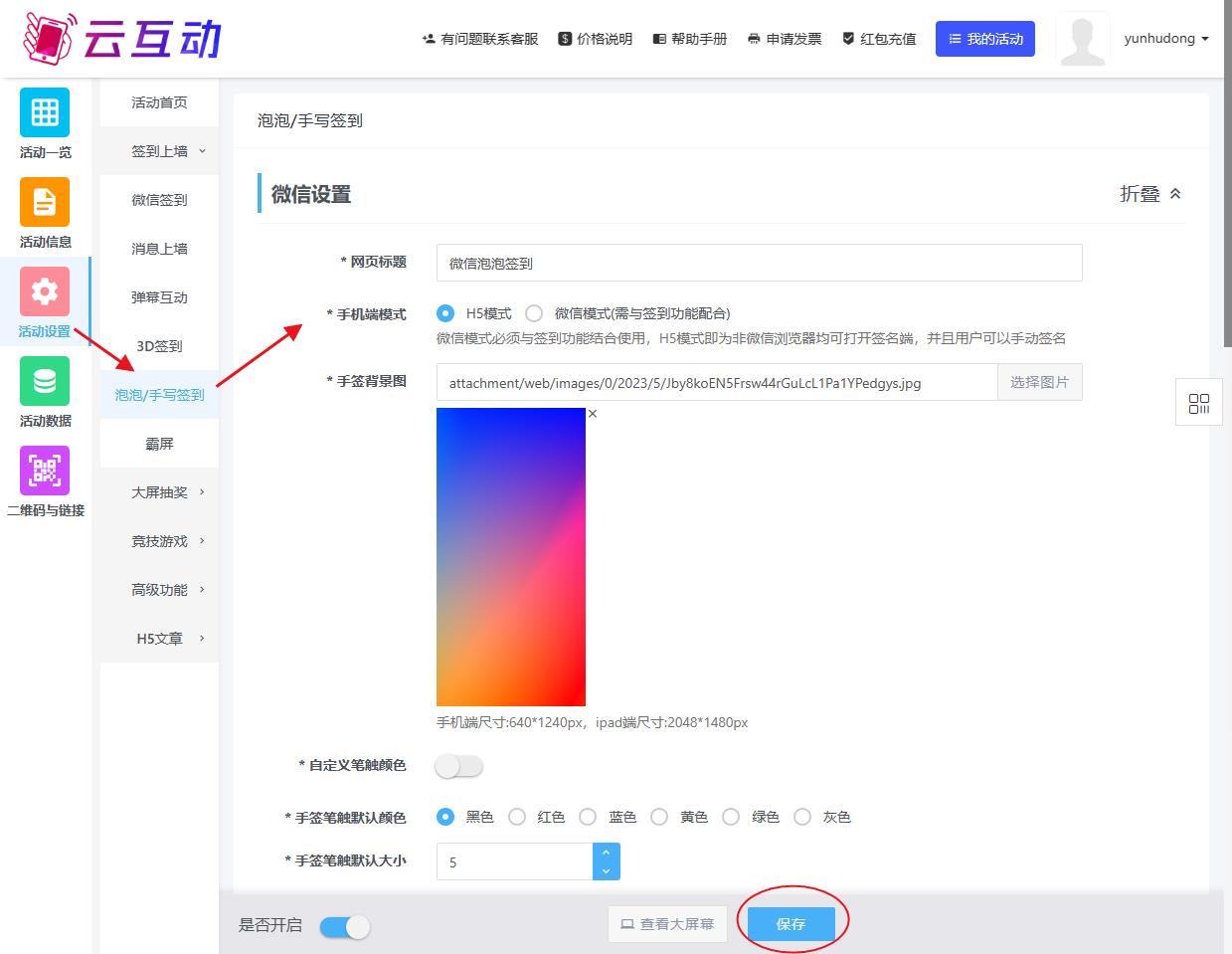Toggle the 是否开启 switch
The image size is (1232, 954).
[x=345, y=927]
